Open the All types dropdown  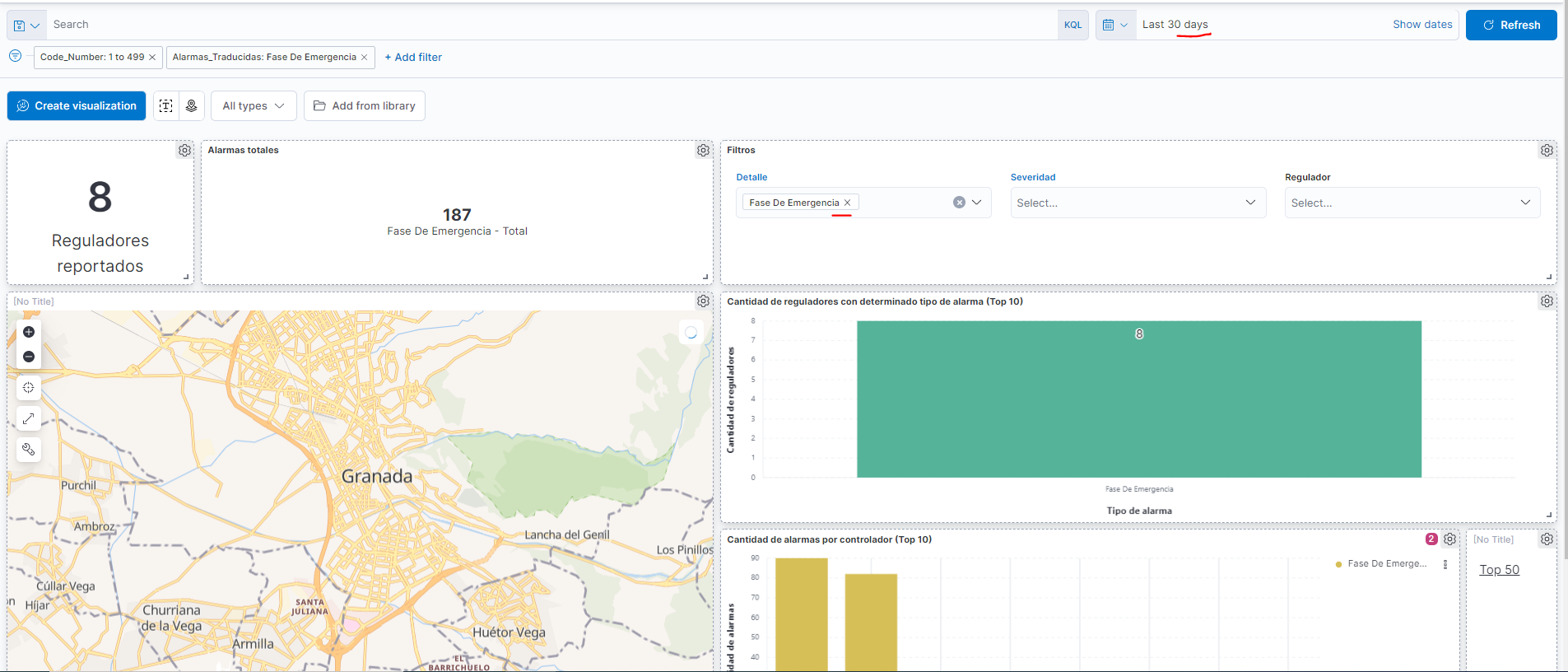254,105
